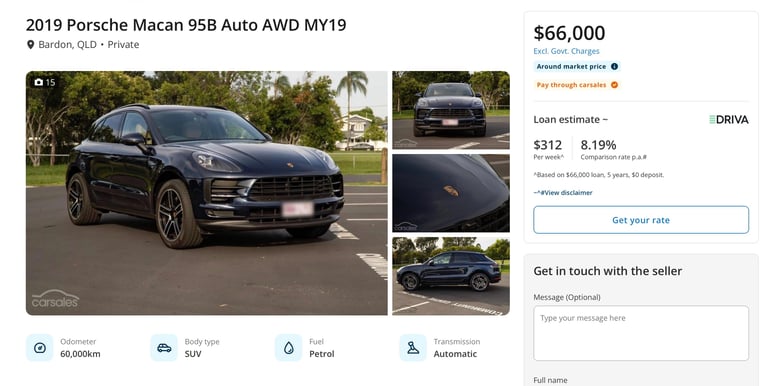This screenshot has height=386, width=768.
Task: Click the 2019 Porsche Macan listing title
Action: pyautogui.click(x=186, y=25)
